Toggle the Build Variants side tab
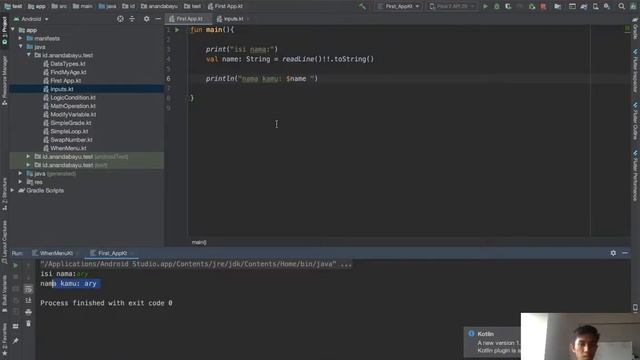Viewport: 640px width, 360px height. (x=4, y=293)
